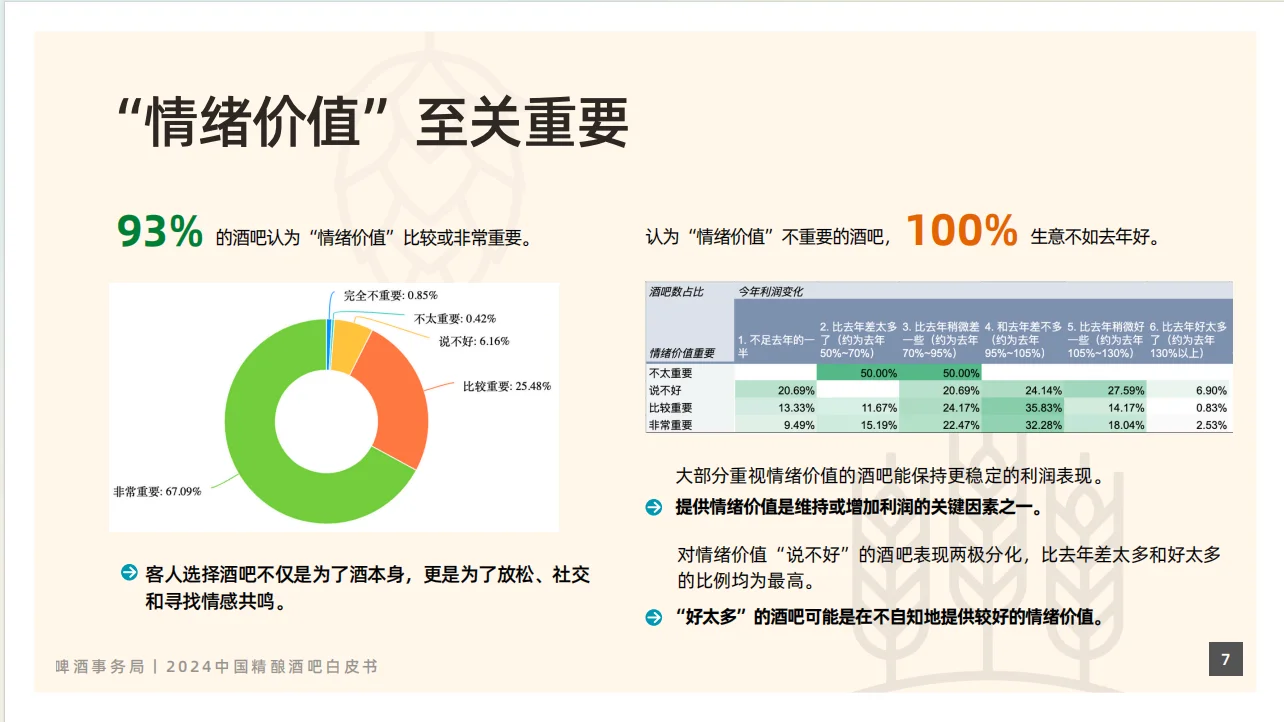This screenshot has width=1284, height=722.
Task: Click the table header "今年利润变化"
Action: [x=770, y=292]
